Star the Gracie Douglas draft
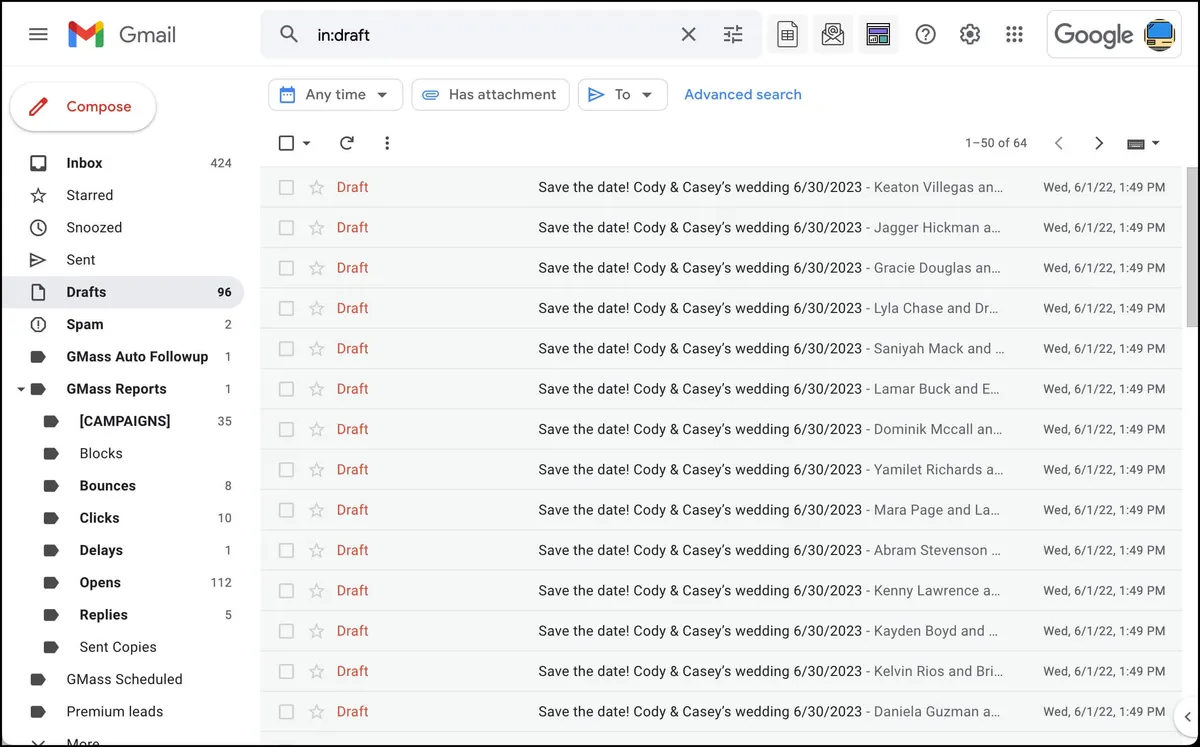Viewport: 1200px width, 747px height. pos(316,268)
